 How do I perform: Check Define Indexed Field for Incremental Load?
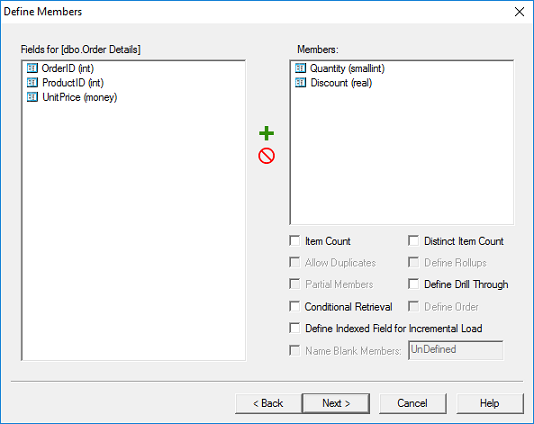[x=295, y=328]
